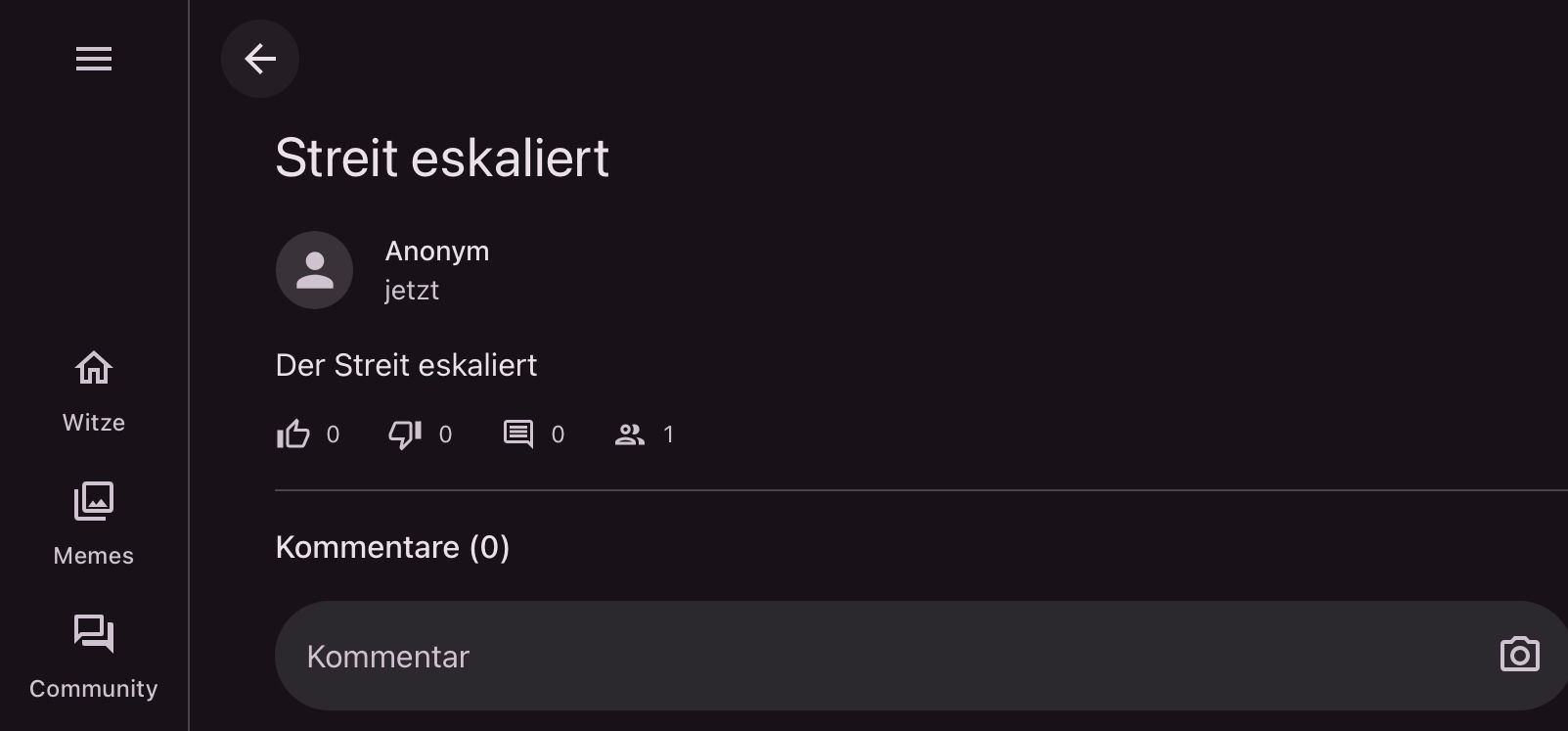Open the Community chat icon
The height and width of the screenshot is (731, 1568).
coord(94,633)
